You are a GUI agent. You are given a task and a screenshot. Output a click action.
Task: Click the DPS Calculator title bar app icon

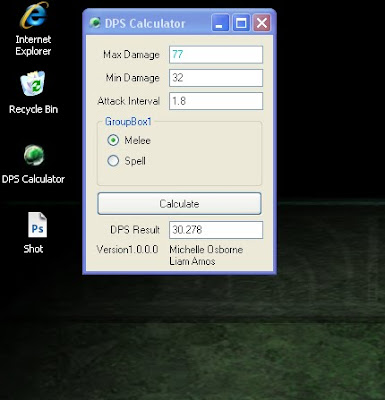(x=95, y=23)
